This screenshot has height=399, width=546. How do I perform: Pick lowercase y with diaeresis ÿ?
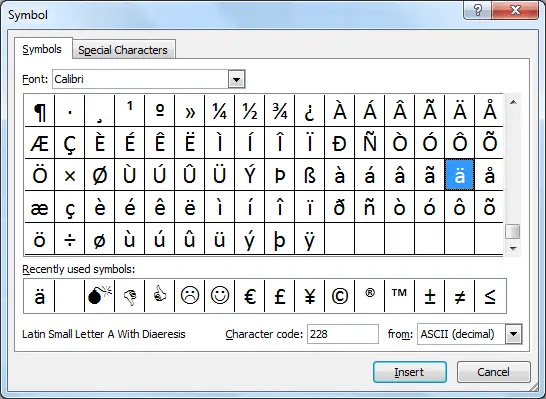point(310,239)
